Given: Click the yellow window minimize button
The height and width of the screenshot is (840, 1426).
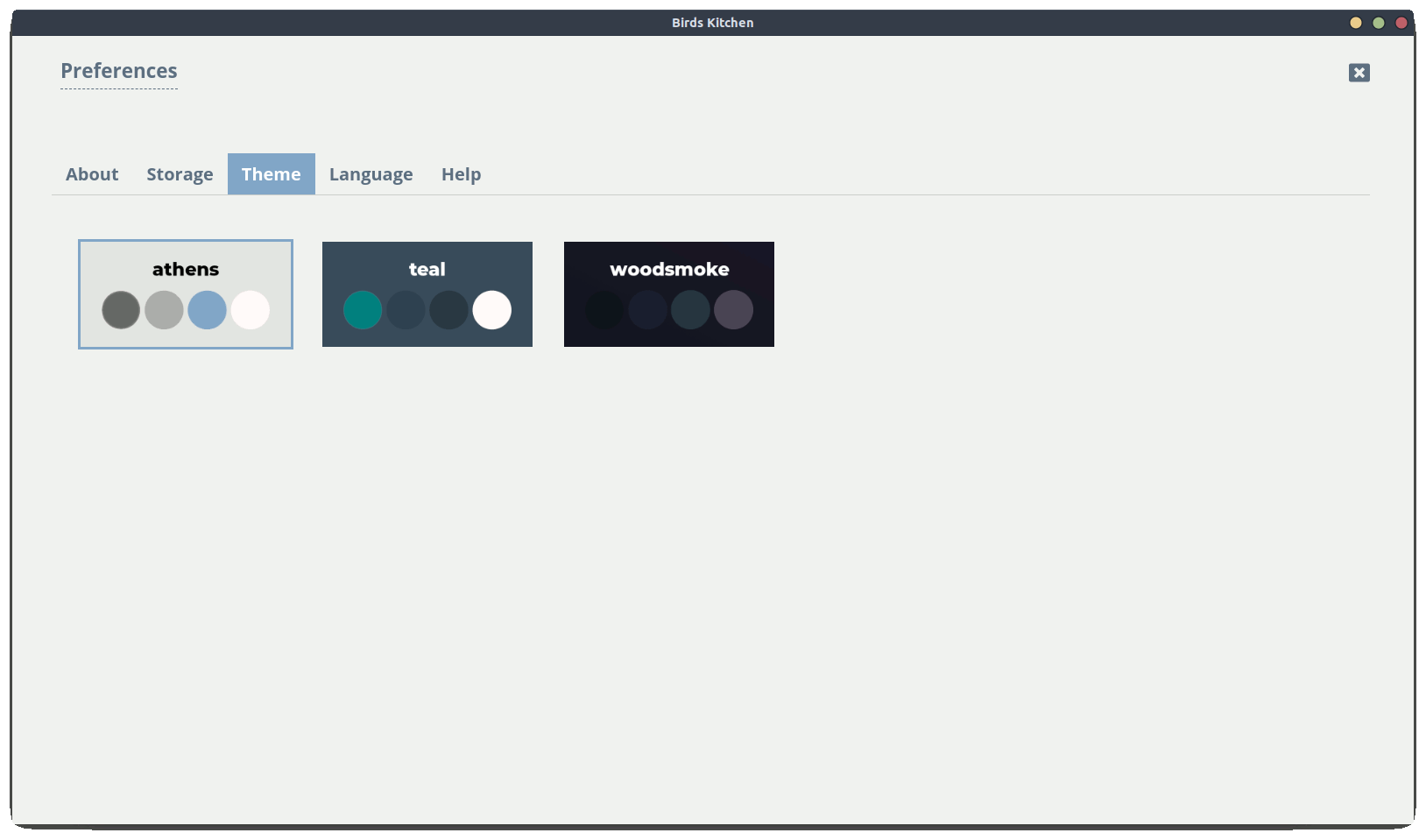Looking at the screenshot, I should pyautogui.click(x=1356, y=23).
